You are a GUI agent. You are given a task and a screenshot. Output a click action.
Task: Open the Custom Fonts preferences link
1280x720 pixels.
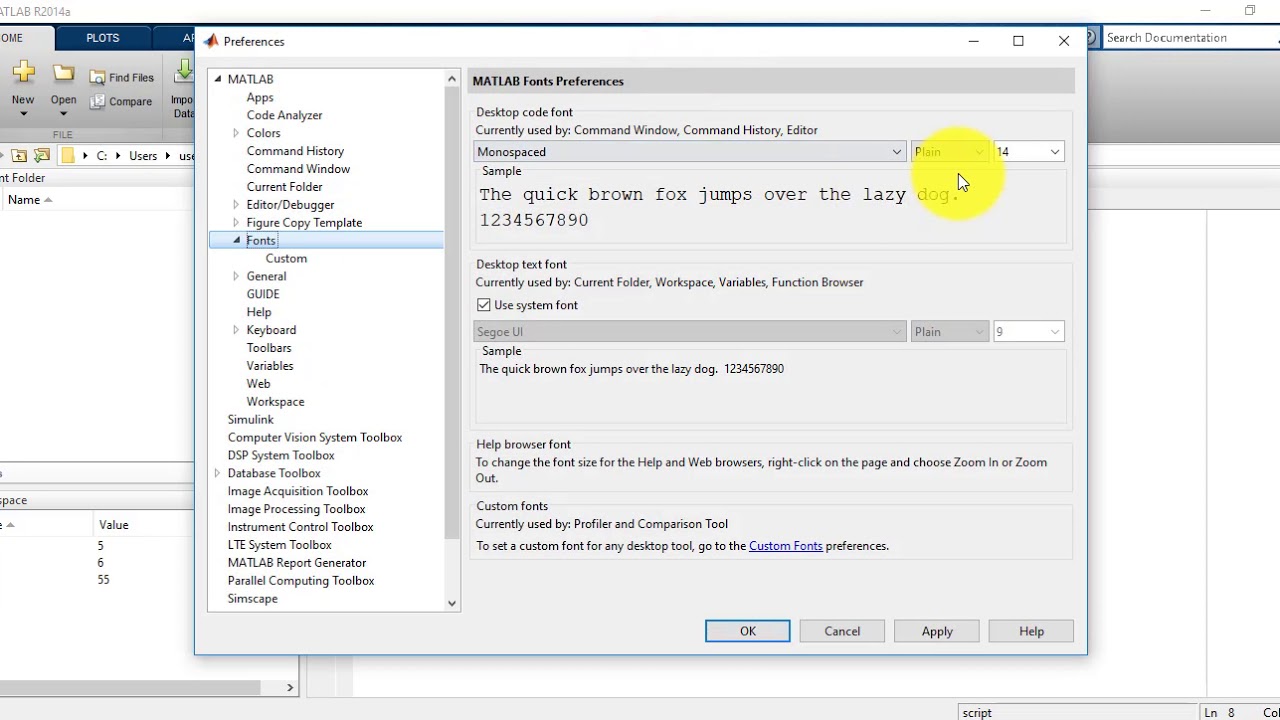[786, 546]
